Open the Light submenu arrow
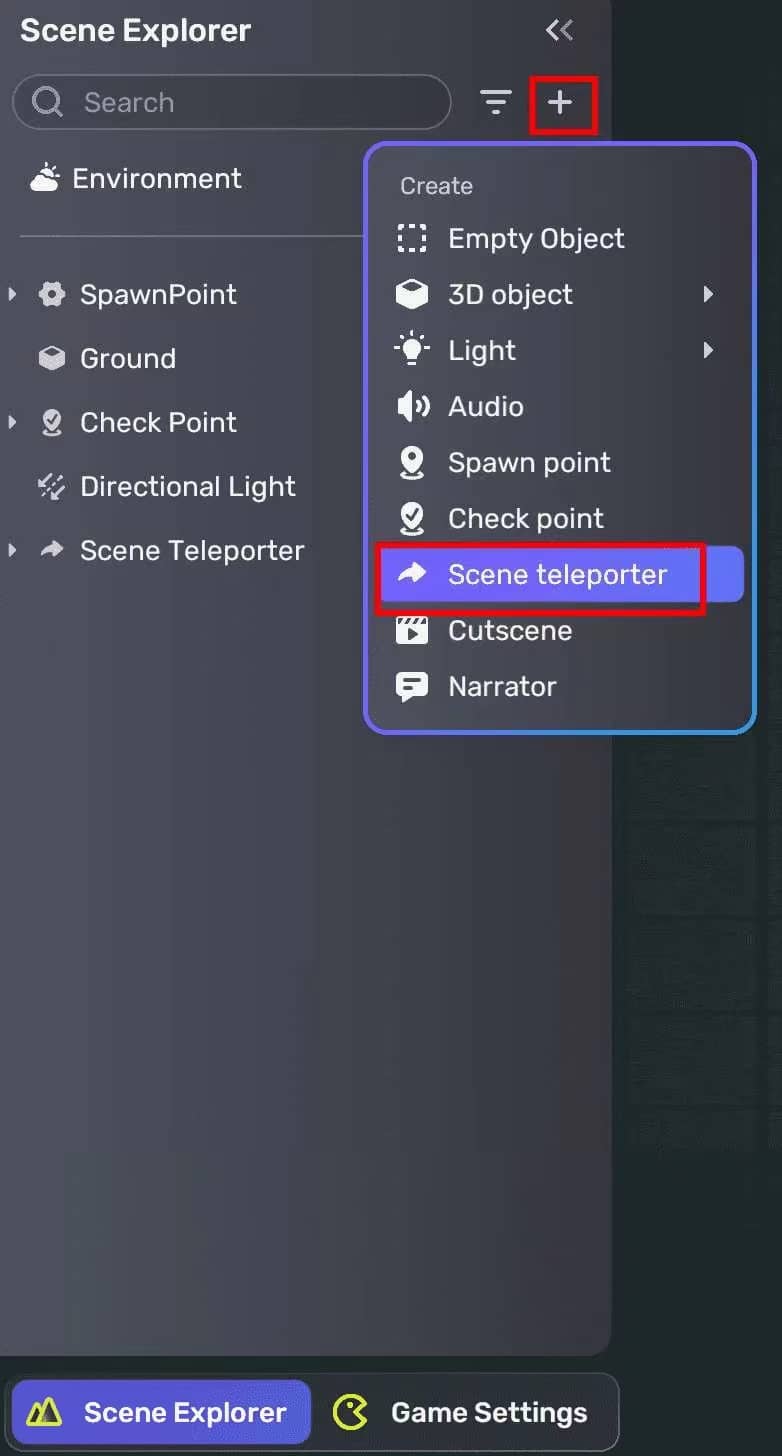 [710, 350]
